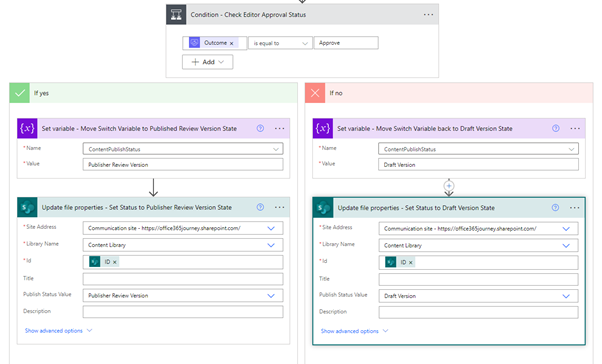Click SharePoint ID token icon in Draft Version card

(390, 262)
